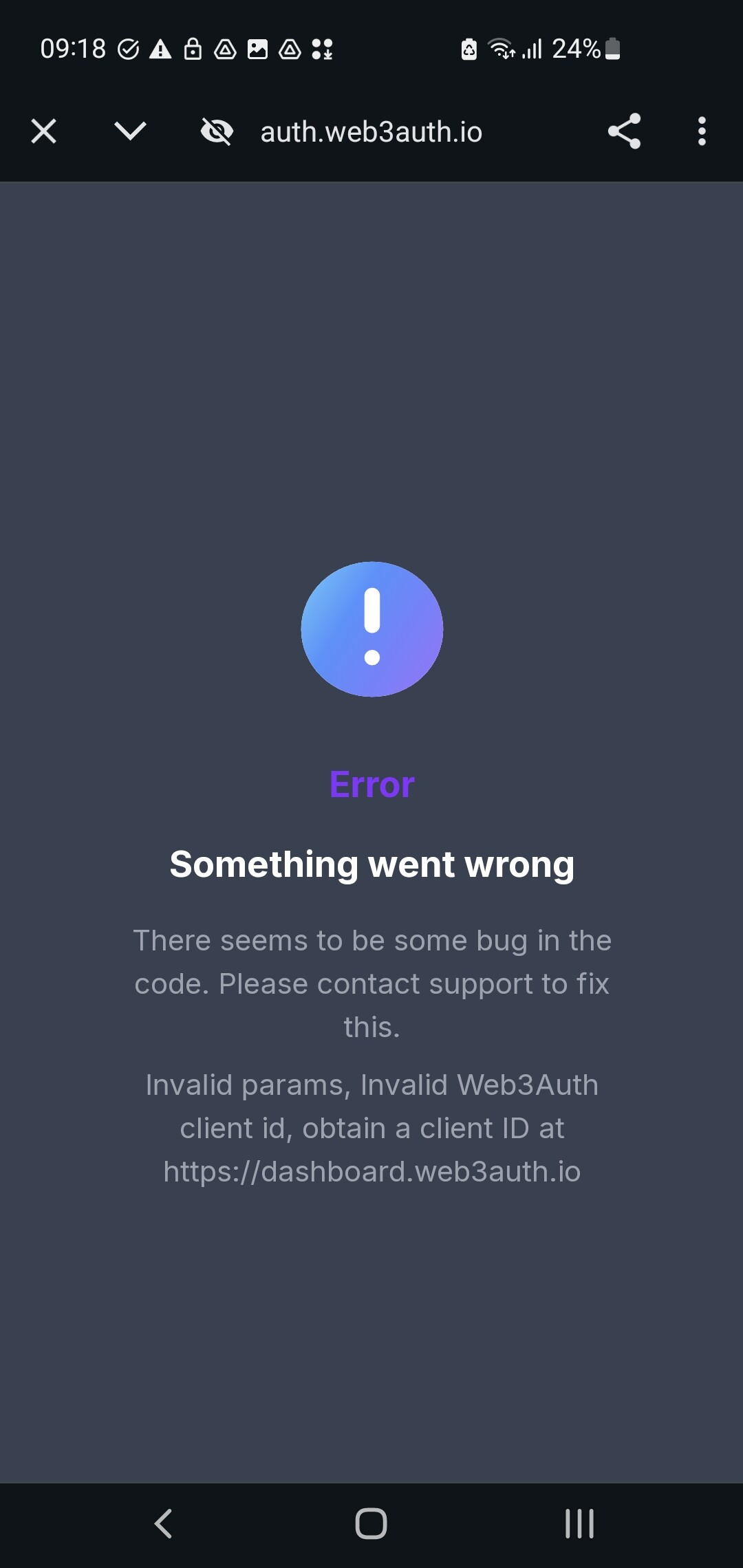This screenshot has width=743, height=1568.
Task: Tap the lock notification icon
Action: click(x=193, y=49)
